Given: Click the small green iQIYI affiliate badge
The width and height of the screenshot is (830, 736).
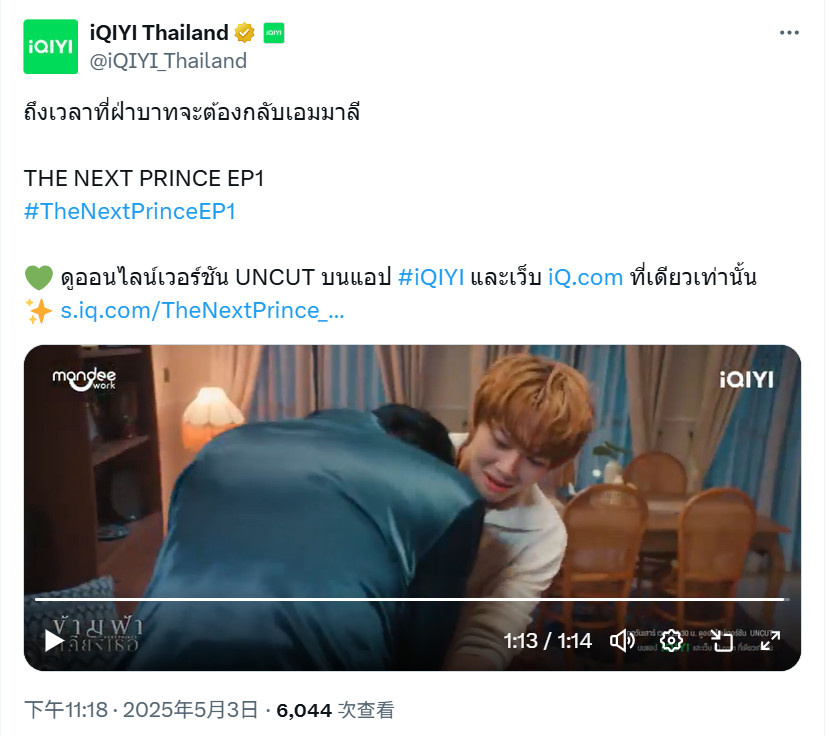Looking at the screenshot, I should [x=274, y=33].
